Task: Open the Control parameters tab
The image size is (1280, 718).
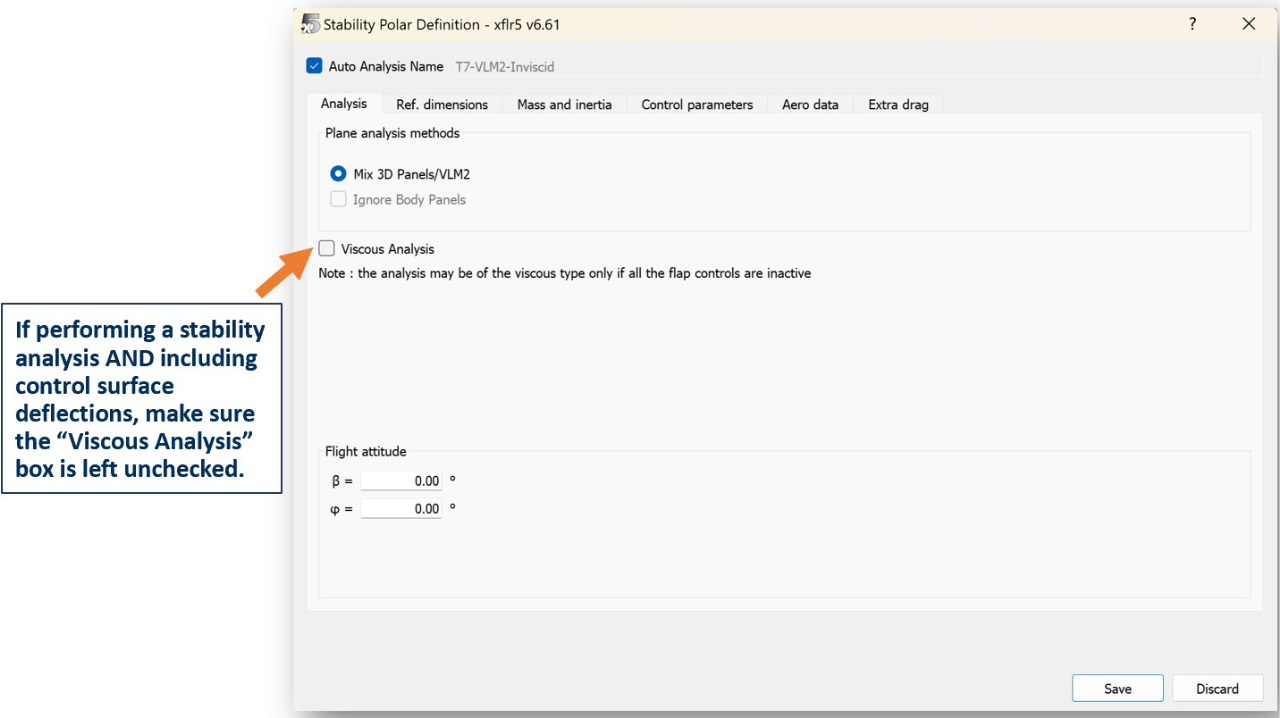Action: tap(697, 104)
